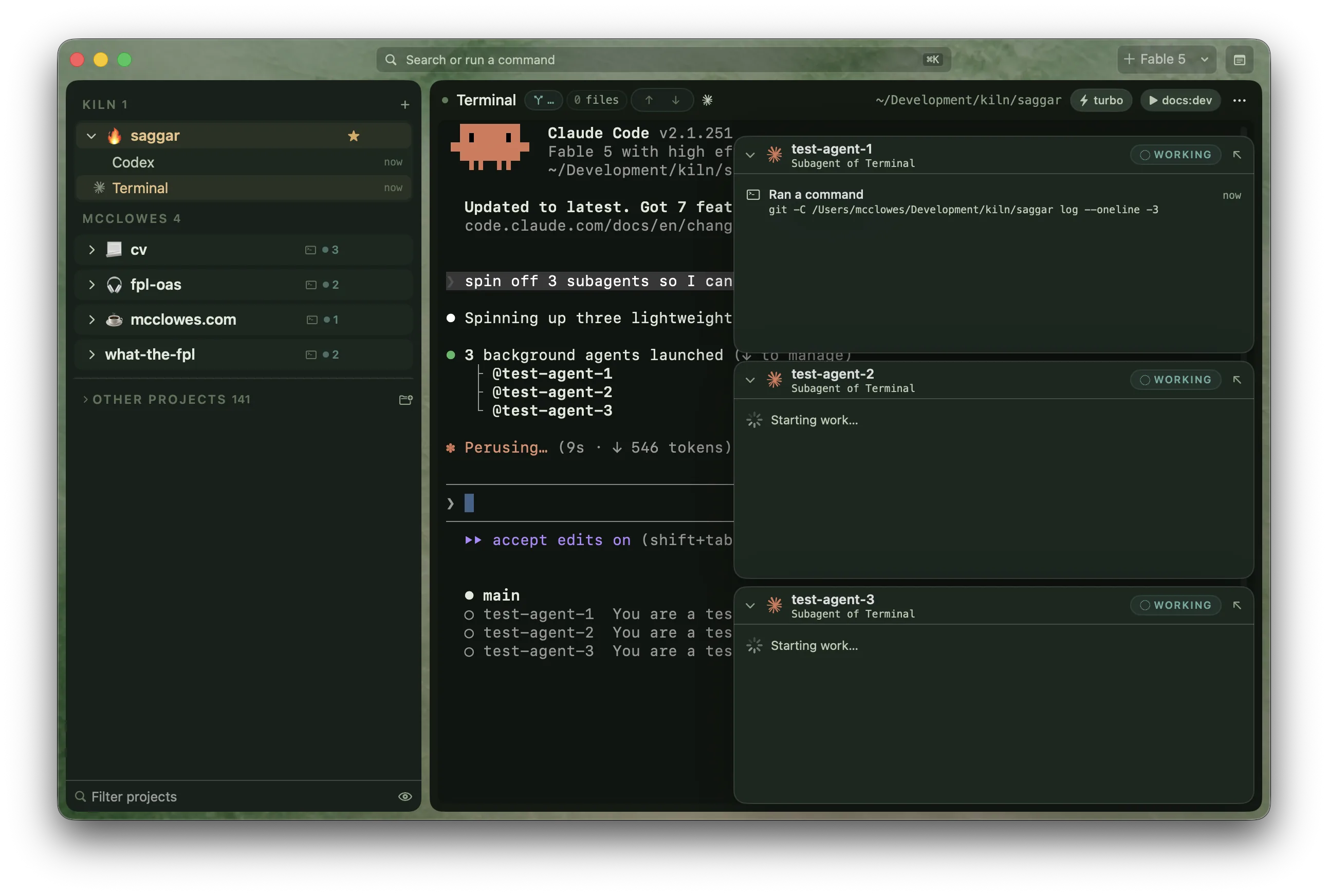Select the Terminal session in sidebar
Viewport: 1328px width, 896px height.
pyautogui.click(x=244, y=188)
